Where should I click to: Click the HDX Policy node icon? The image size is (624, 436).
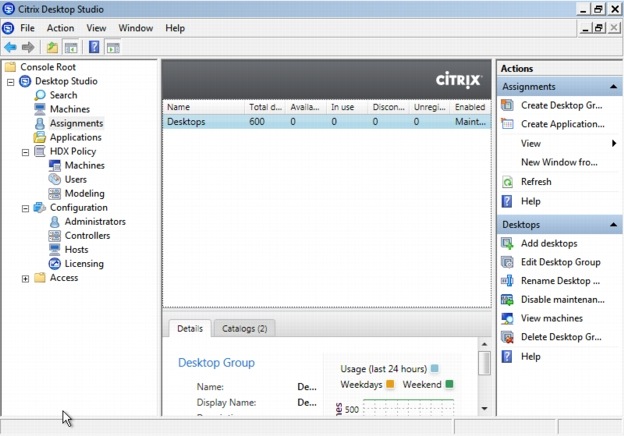(x=40, y=151)
